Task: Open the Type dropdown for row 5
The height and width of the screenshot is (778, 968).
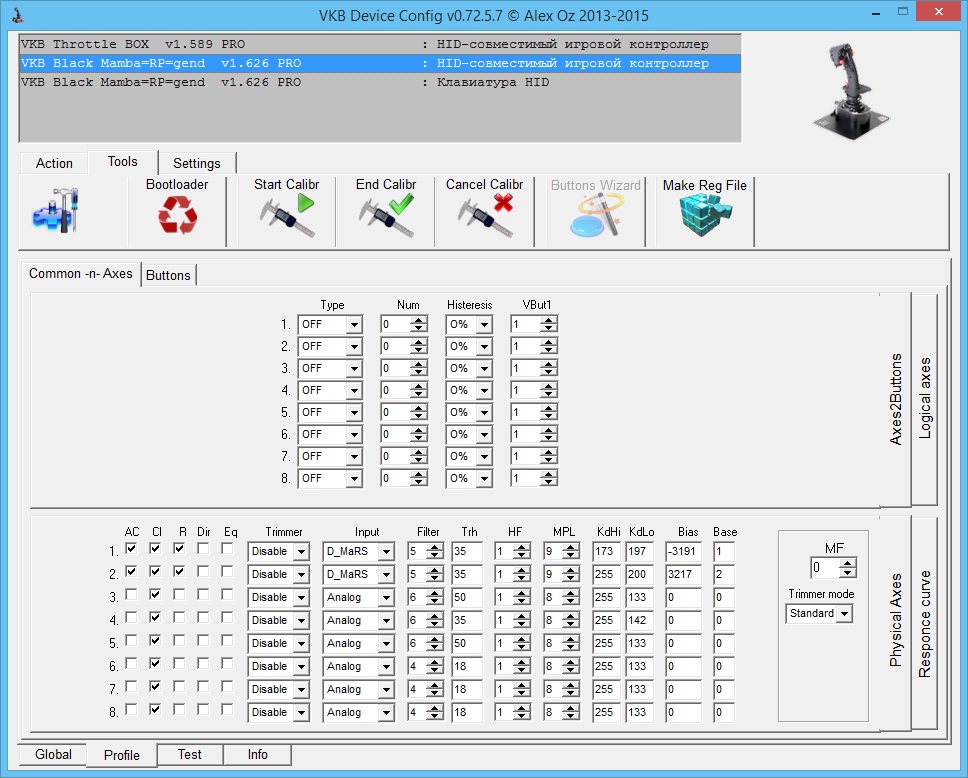Action: point(354,412)
